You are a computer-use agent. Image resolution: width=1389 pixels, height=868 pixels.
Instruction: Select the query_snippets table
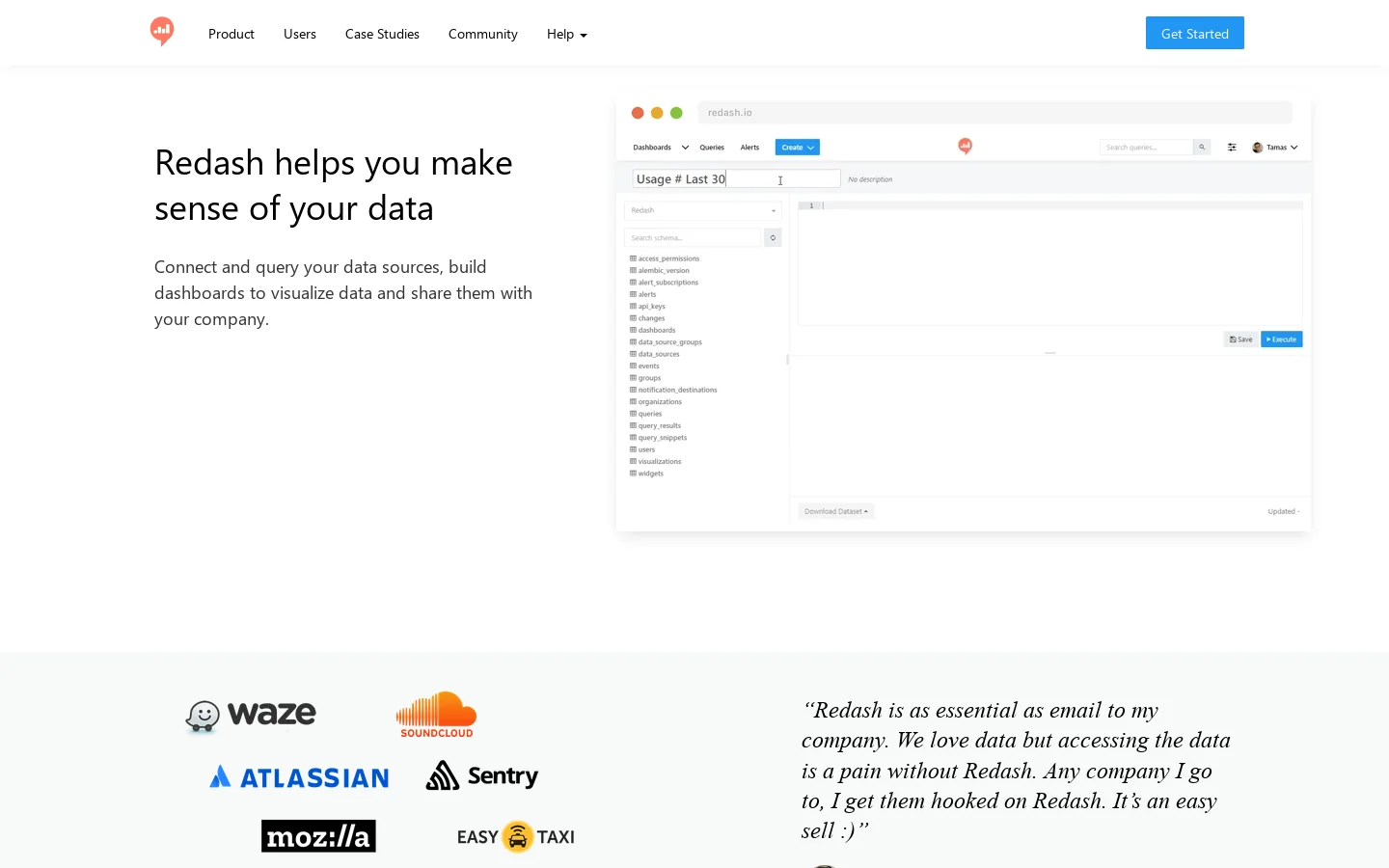coord(659,438)
